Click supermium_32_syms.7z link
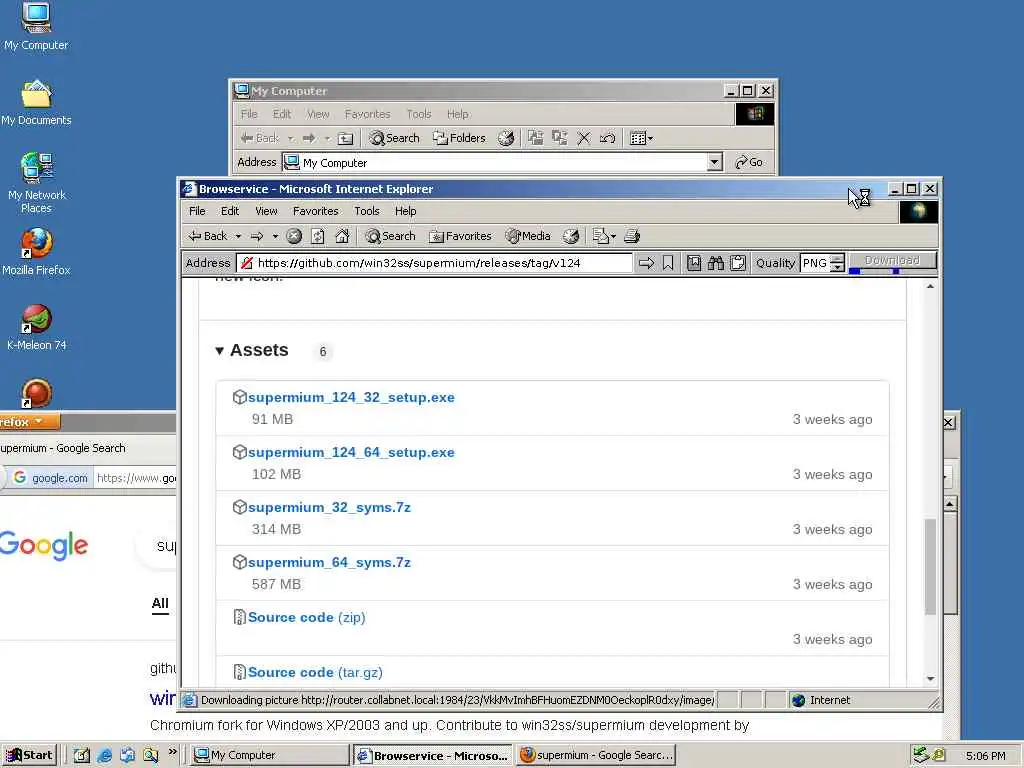 pyautogui.click(x=329, y=507)
